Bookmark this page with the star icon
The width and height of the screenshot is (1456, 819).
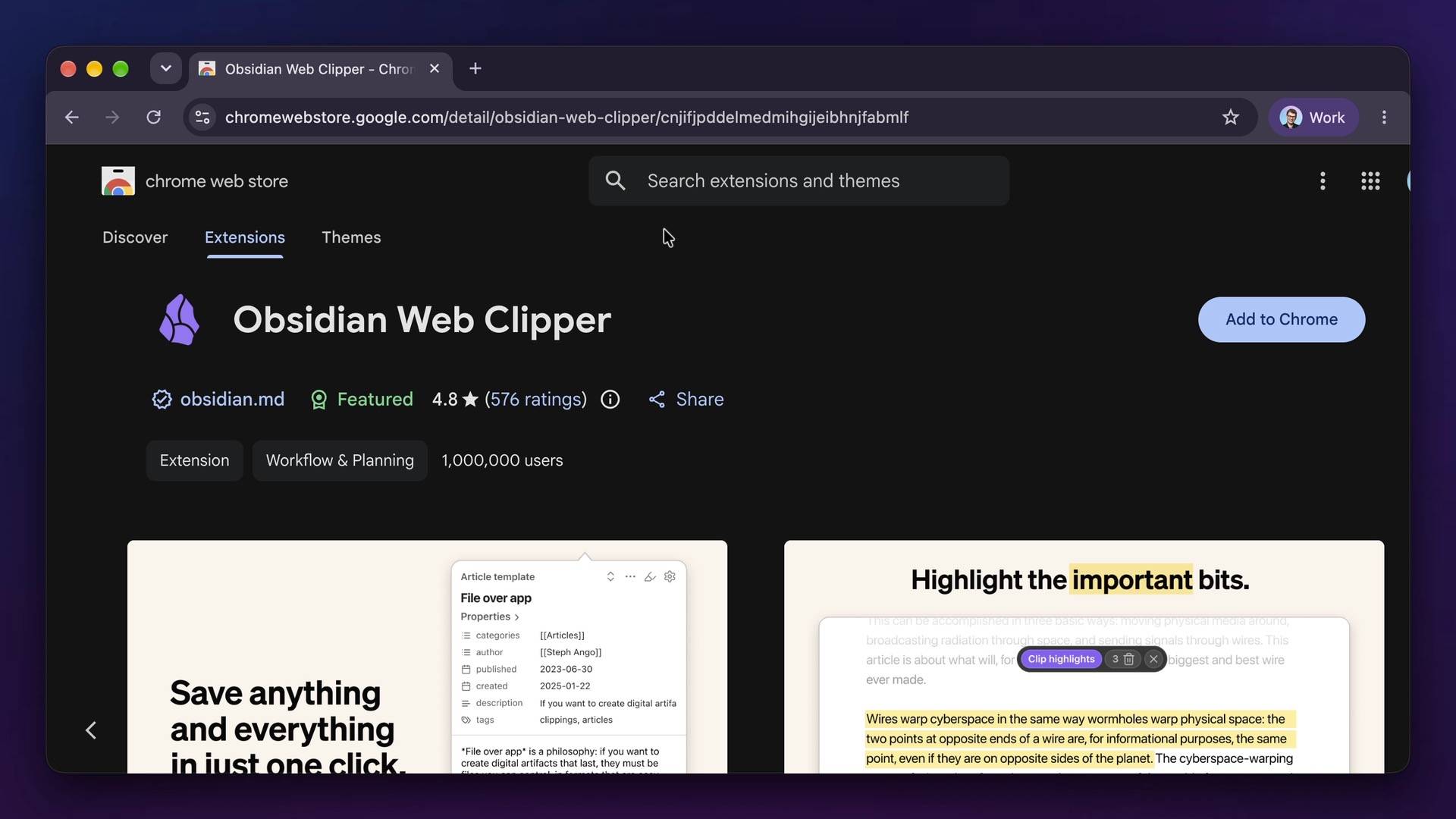1230,118
